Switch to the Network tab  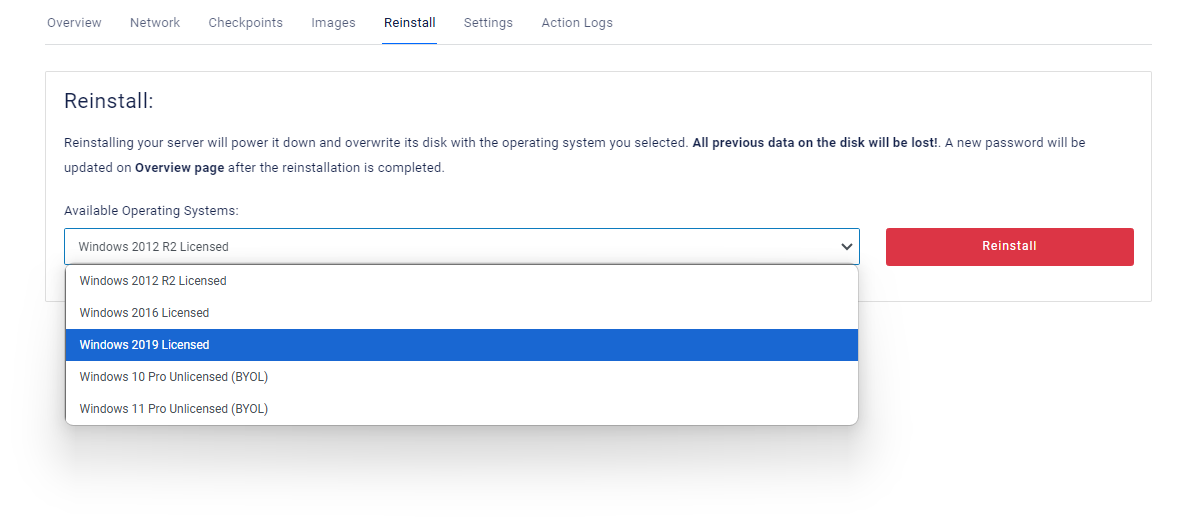pos(155,23)
